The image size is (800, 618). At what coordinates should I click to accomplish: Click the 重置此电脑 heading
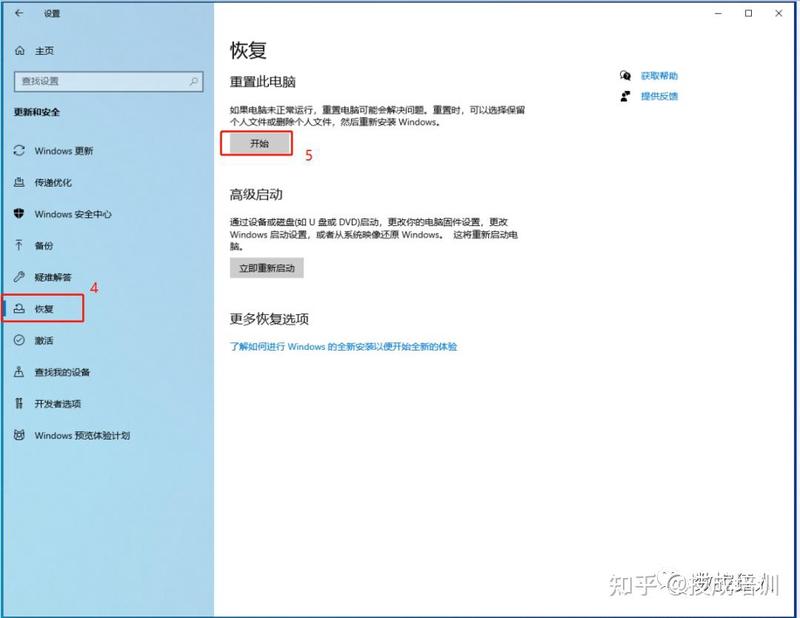(x=263, y=82)
